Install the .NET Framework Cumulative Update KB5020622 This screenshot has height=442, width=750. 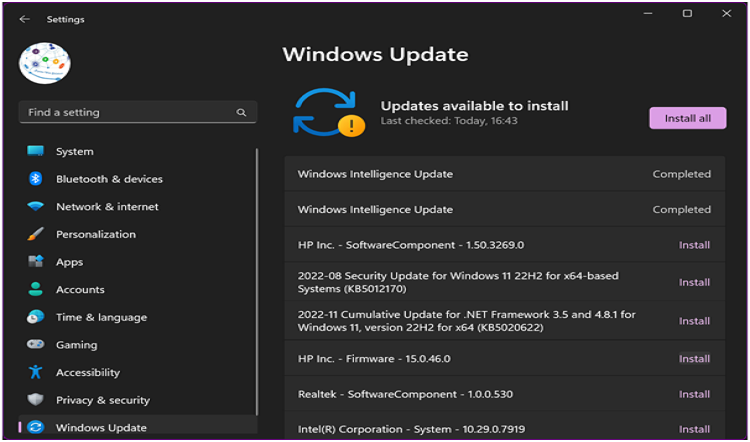tap(694, 321)
